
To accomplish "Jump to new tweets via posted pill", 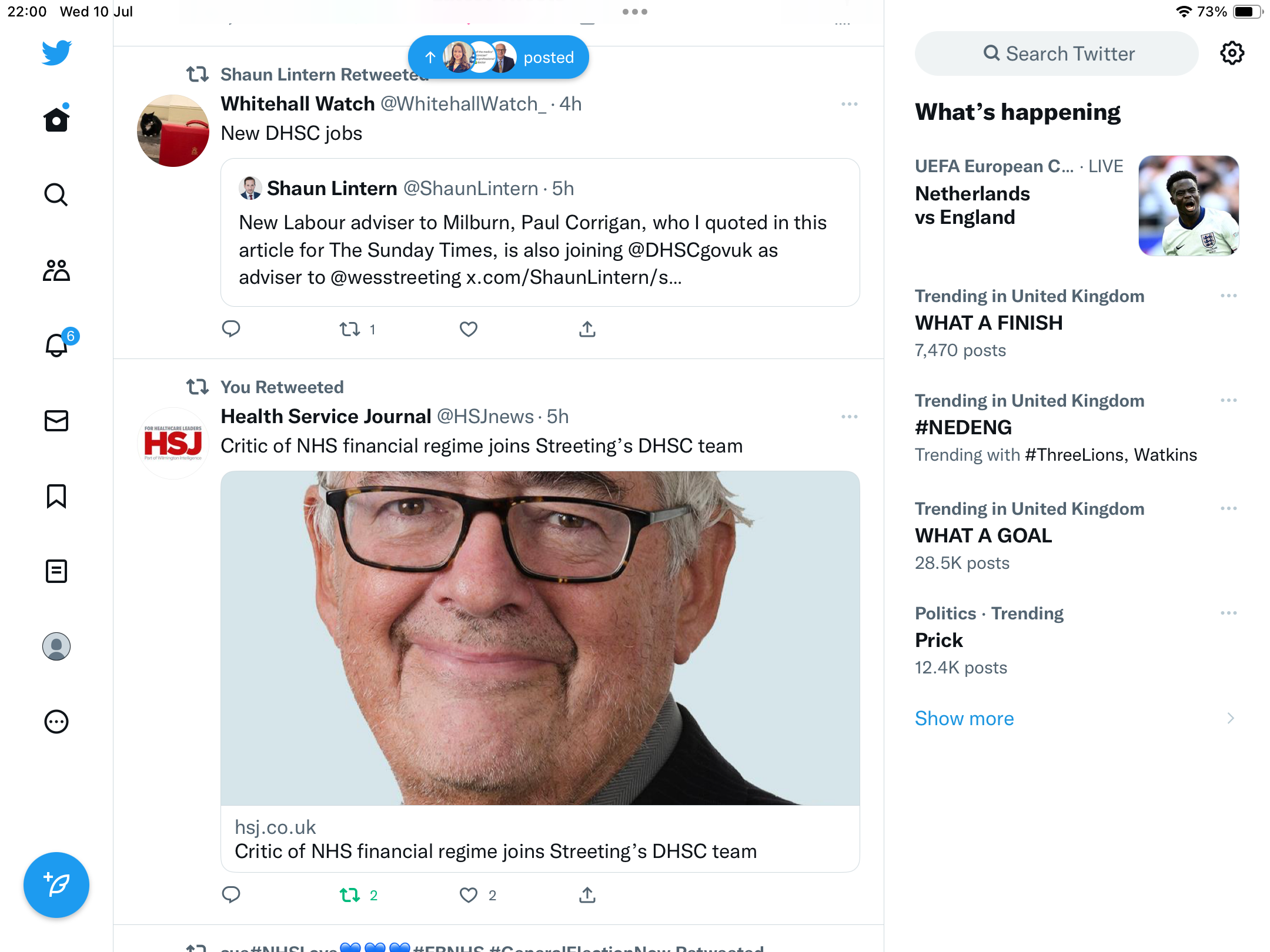I will click(499, 57).
